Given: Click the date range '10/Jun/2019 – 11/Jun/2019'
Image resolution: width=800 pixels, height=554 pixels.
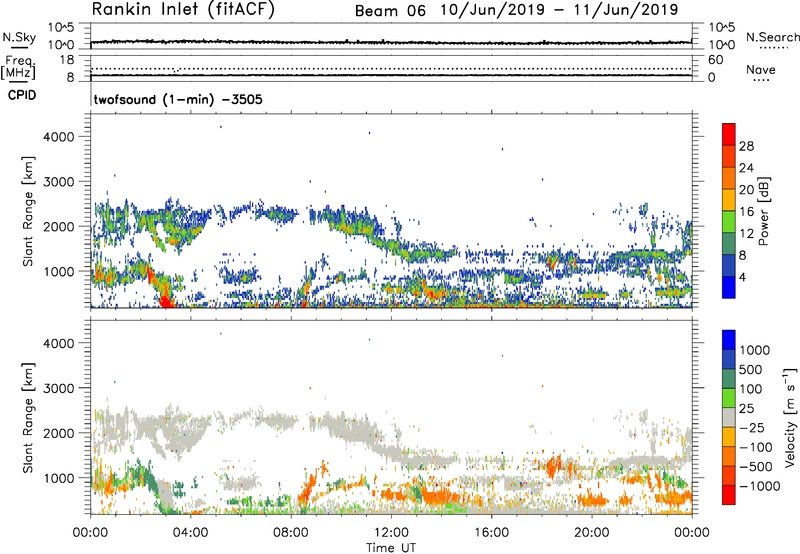Looking at the screenshot, I should pyautogui.click(x=559, y=10).
